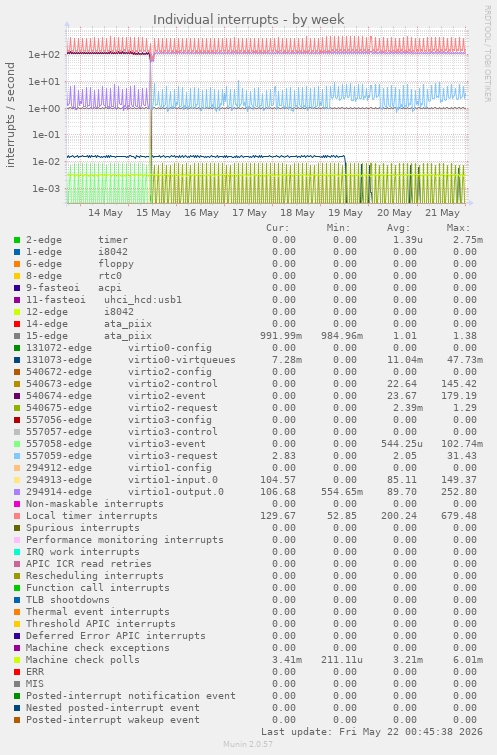This screenshot has height=755, width=497.
Task: Click the gray 15-edge ata_piix legend swatch
Action: coord(17,336)
